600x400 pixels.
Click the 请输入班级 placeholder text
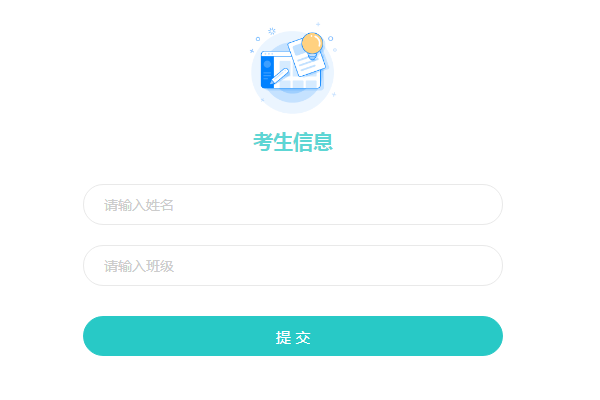click(x=139, y=266)
